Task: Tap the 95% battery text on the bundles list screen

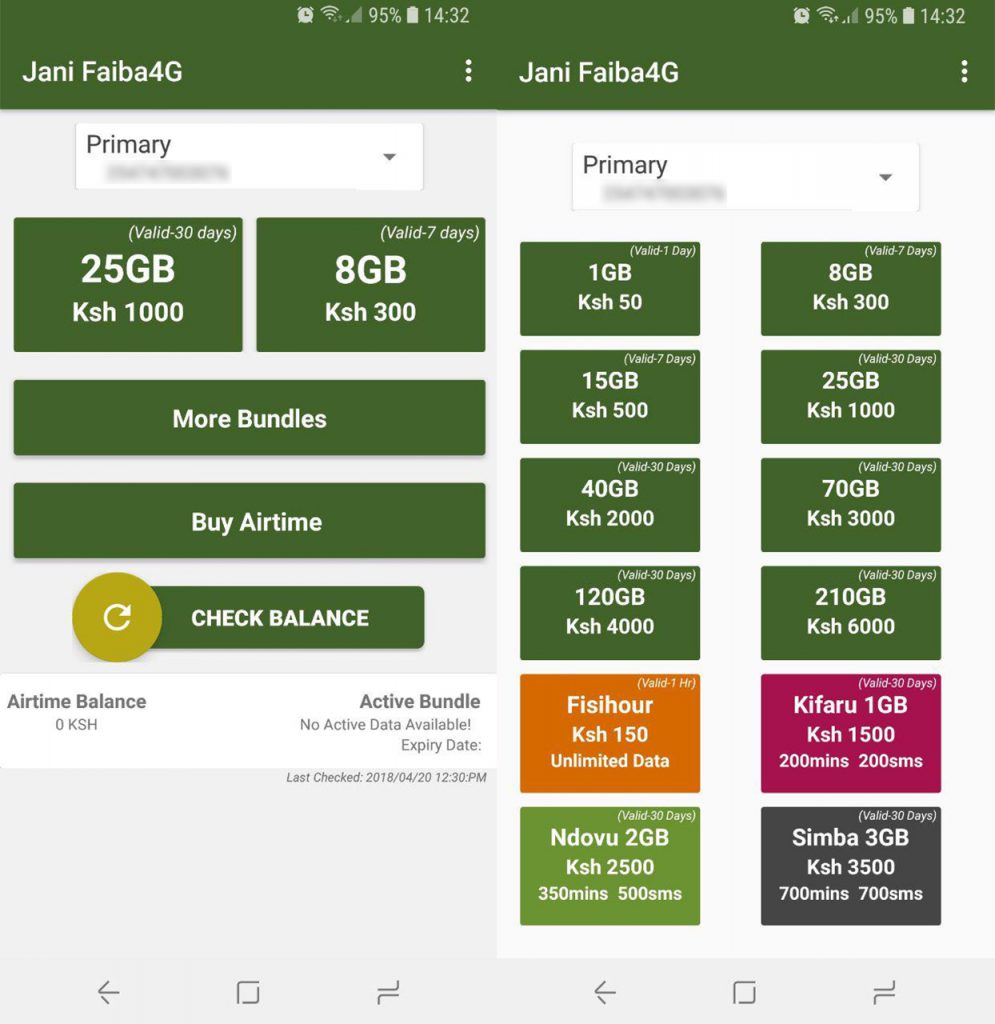Action: click(881, 15)
